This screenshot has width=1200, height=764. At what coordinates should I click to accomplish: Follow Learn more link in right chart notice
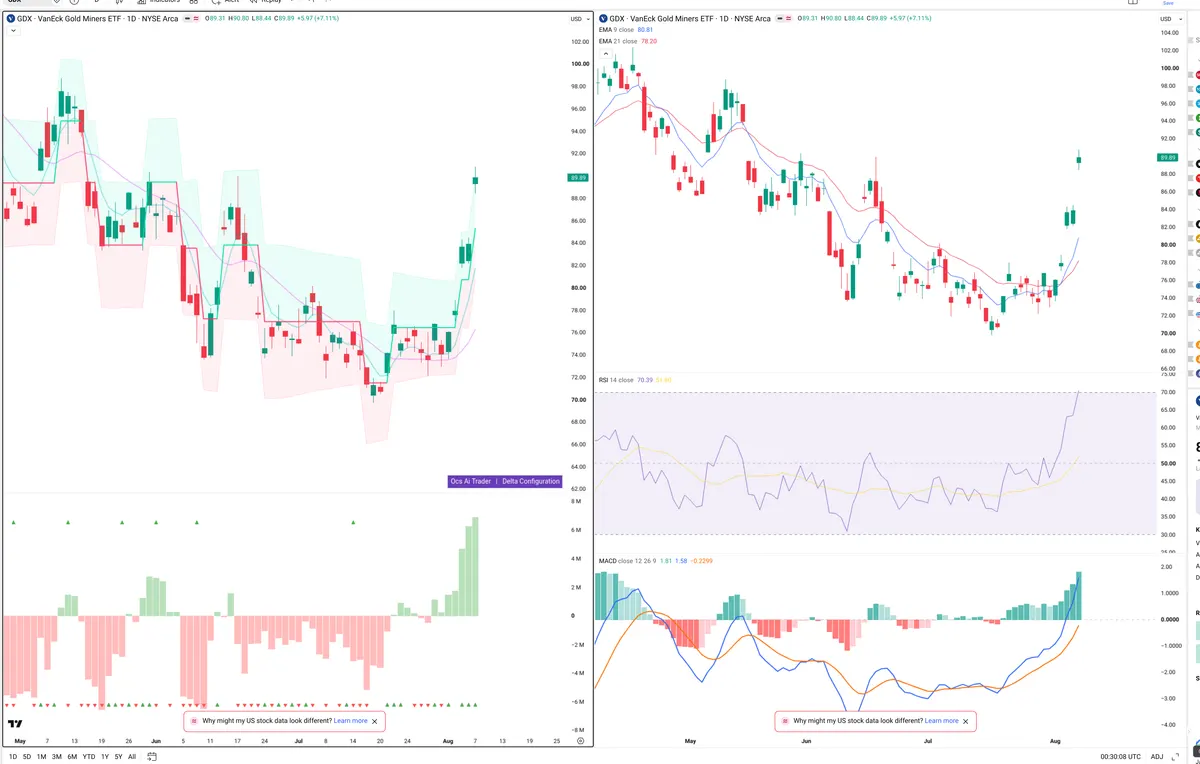(x=942, y=720)
